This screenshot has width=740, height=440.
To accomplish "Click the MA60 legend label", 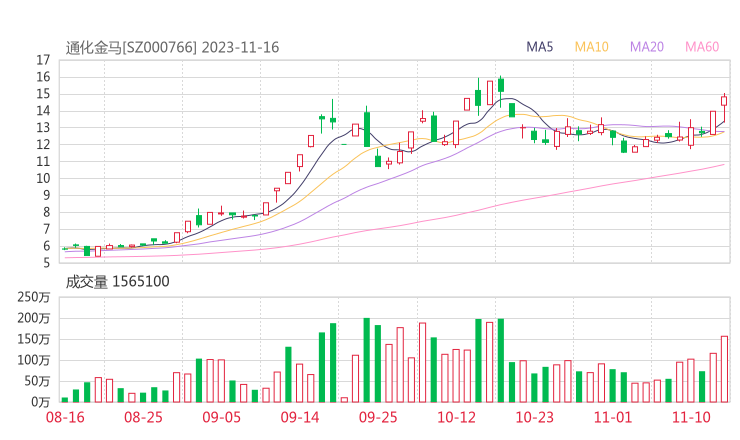I will click(702, 47).
